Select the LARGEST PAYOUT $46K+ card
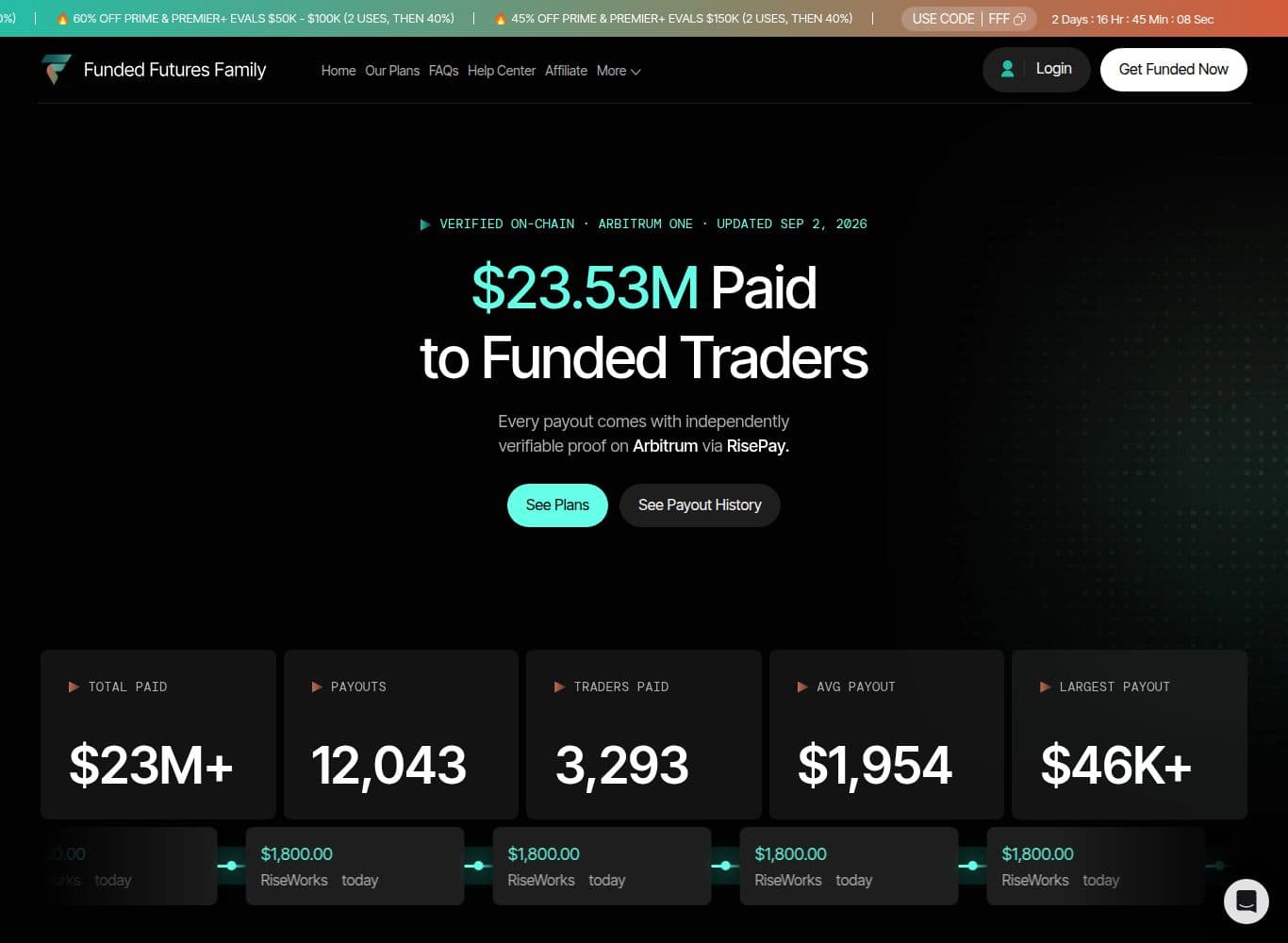1288x943 pixels. (1130, 735)
